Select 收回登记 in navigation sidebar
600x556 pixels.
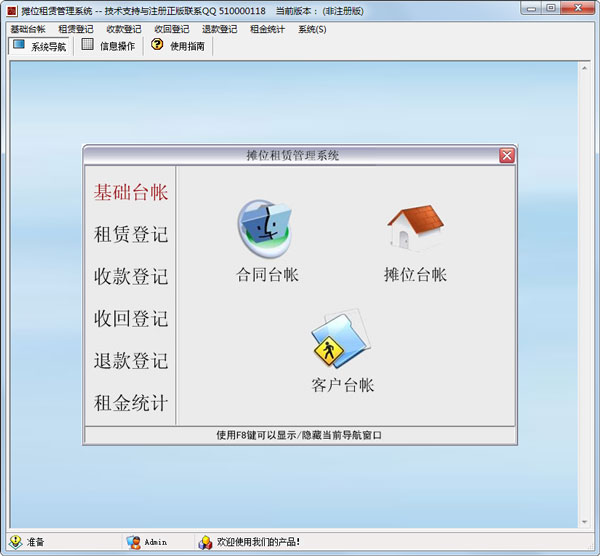131,318
